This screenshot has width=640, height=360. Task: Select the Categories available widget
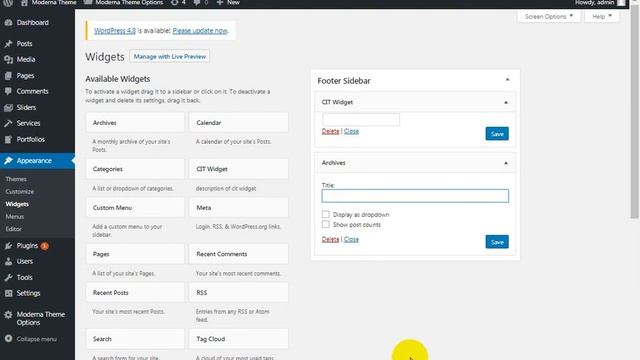tap(135, 169)
